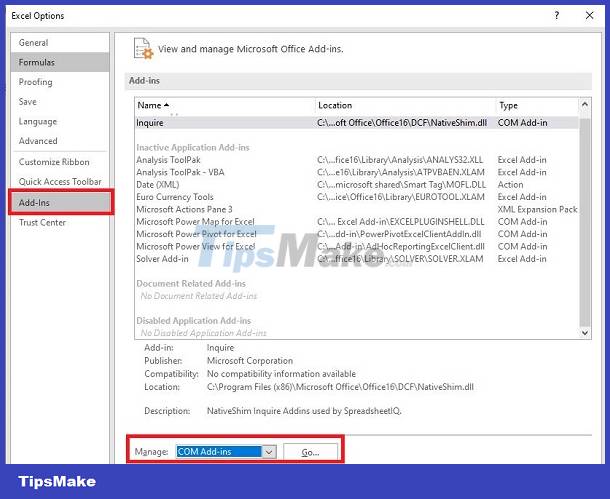
Task: Click the NativeShim.dll location in list
Action: click(402, 123)
